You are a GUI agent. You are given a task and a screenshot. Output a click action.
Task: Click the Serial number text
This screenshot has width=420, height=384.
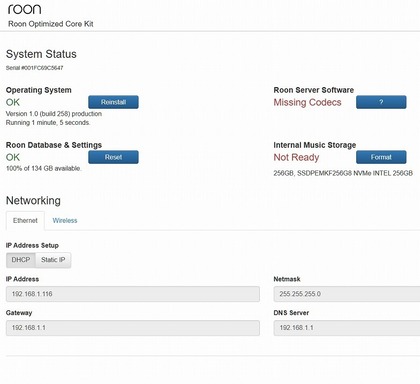click(34, 68)
